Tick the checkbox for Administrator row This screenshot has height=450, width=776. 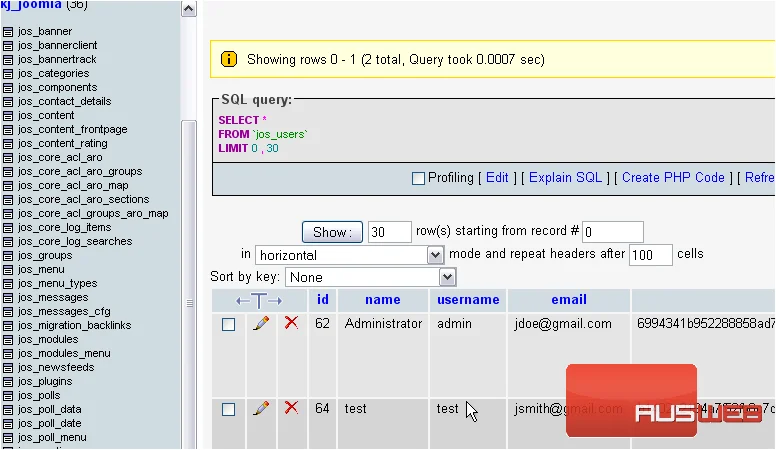(228, 325)
